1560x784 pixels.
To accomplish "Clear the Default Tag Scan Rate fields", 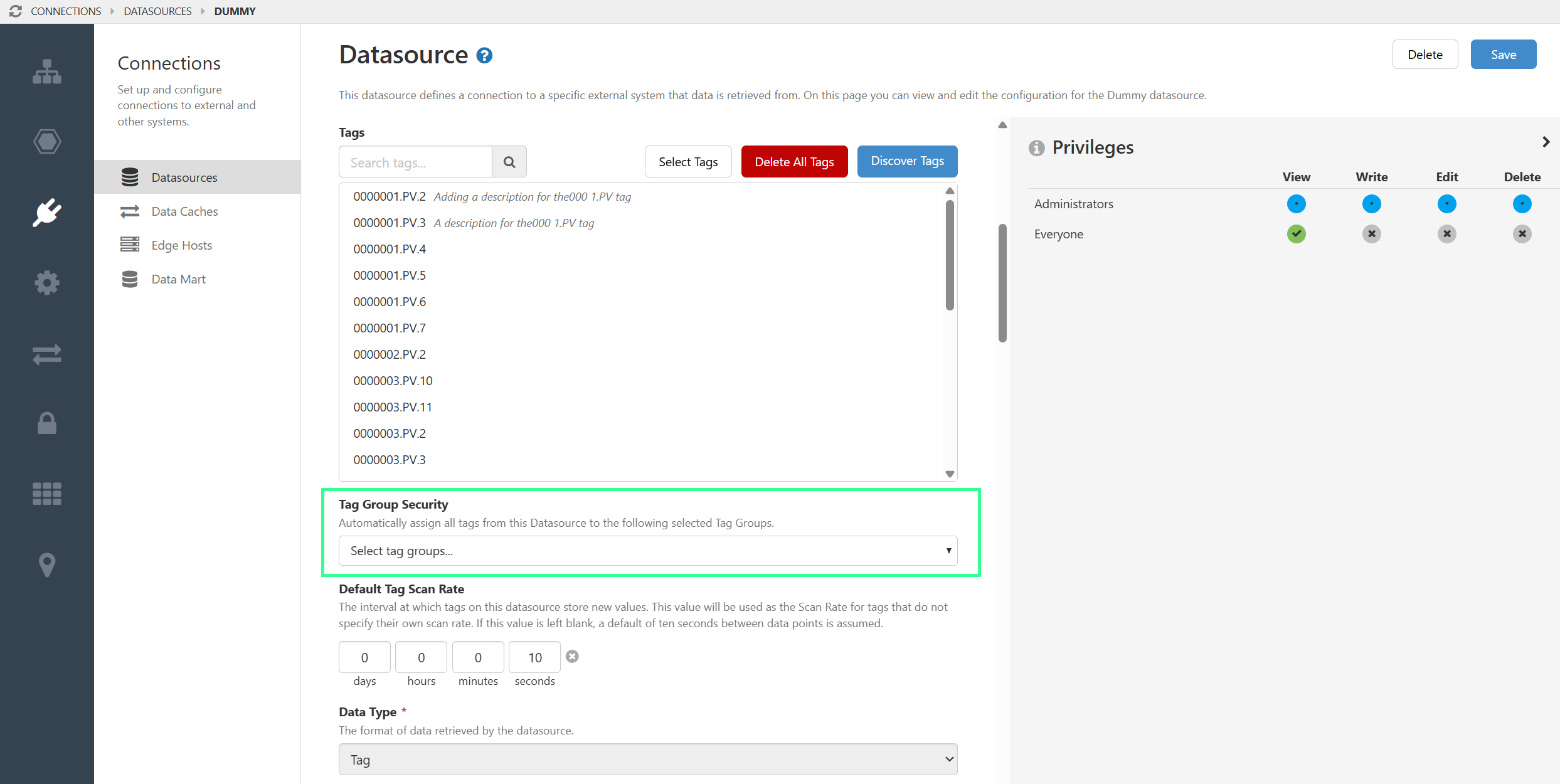I will click(x=571, y=656).
